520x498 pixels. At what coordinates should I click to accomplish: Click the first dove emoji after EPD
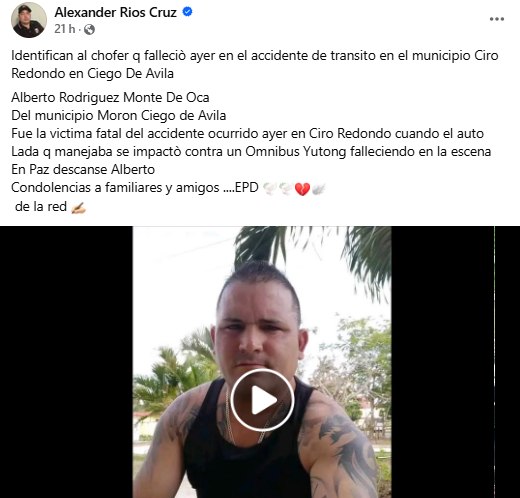pyautogui.click(x=270, y=189)
